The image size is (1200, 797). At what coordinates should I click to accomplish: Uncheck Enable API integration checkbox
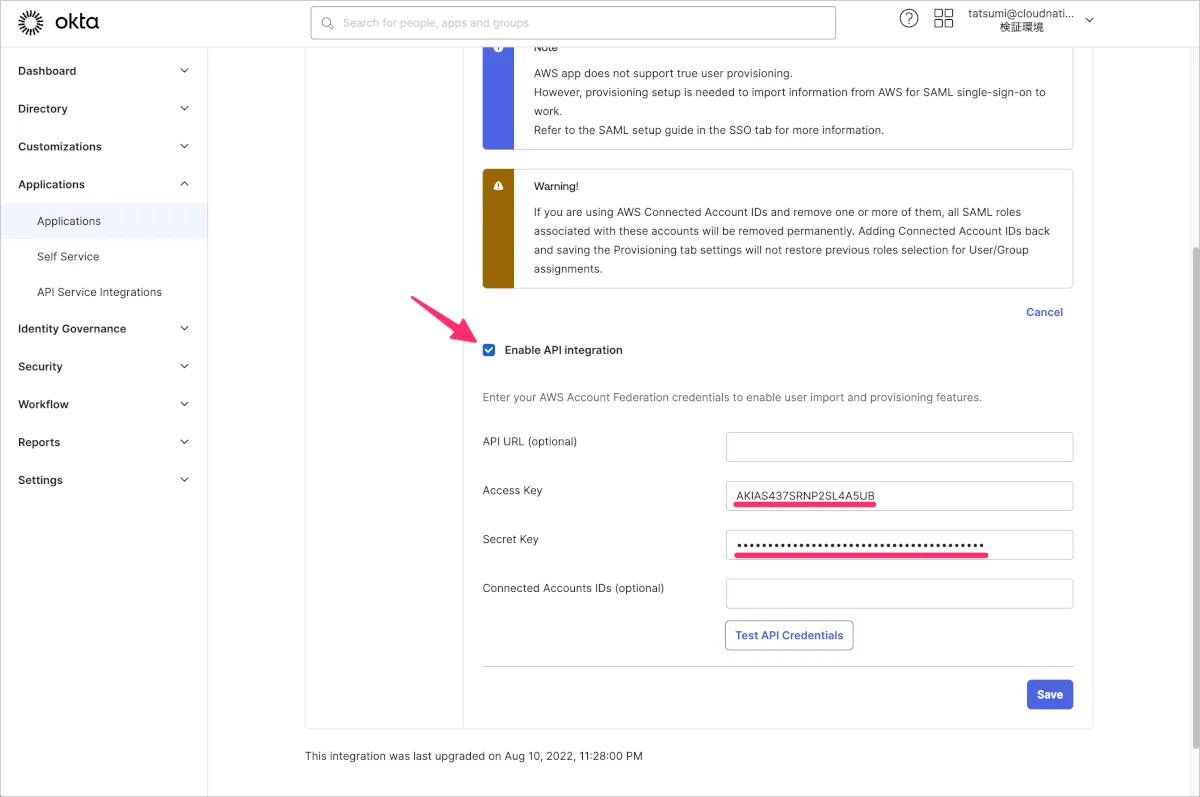pyautogui.click(x=489, y=350)
